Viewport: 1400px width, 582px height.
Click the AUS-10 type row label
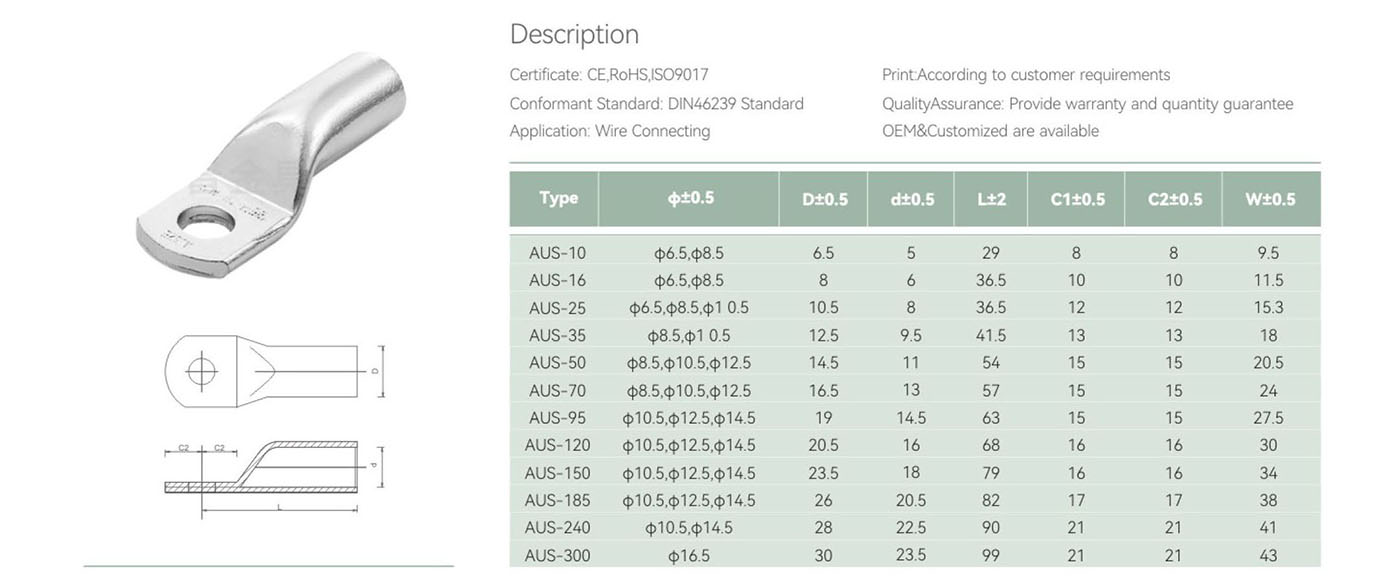(557, 253)
